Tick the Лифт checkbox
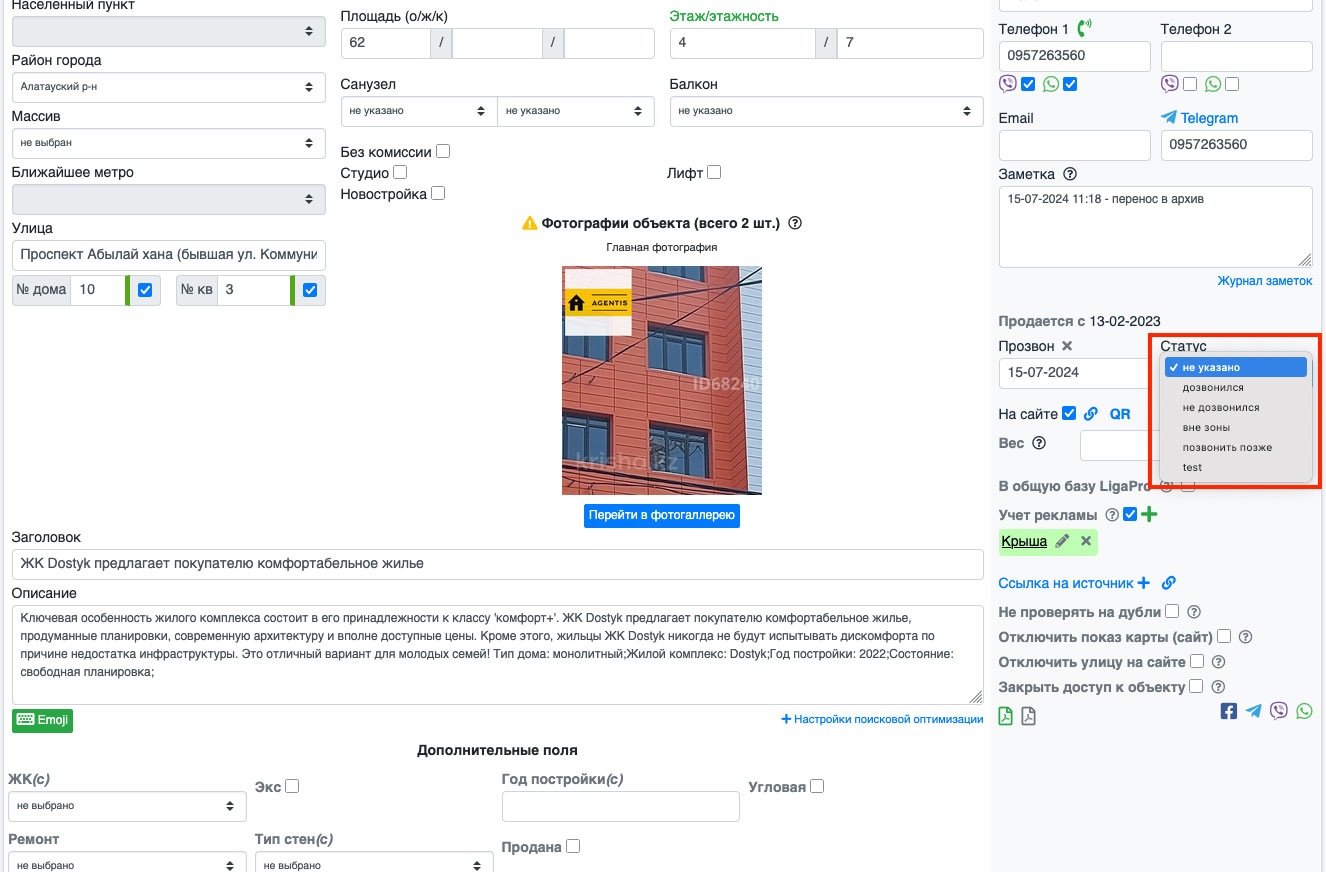Image resolution: width=1326 pixels, height=872 pixels. (714, 172)
